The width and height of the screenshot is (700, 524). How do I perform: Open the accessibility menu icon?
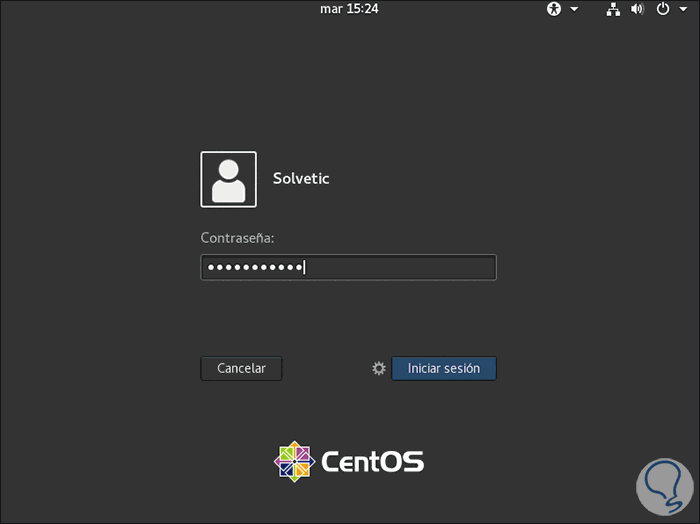pos(555,9)
